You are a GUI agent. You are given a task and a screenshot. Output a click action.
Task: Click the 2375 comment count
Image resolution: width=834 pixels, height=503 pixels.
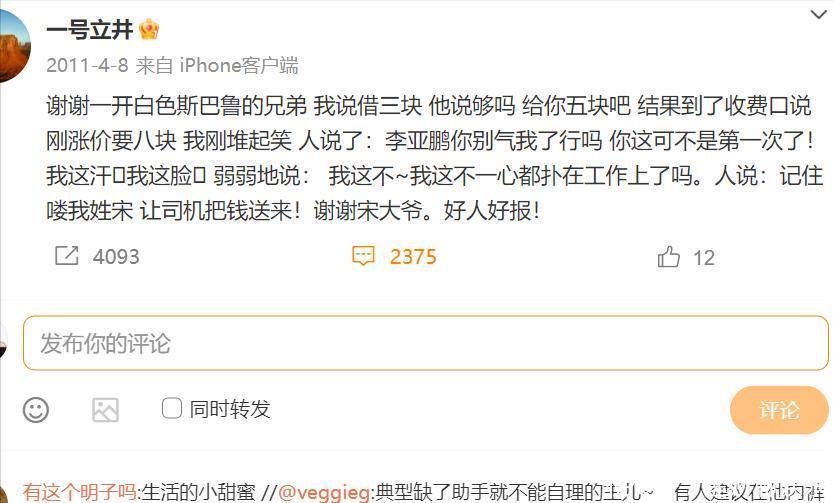(413, 257)
